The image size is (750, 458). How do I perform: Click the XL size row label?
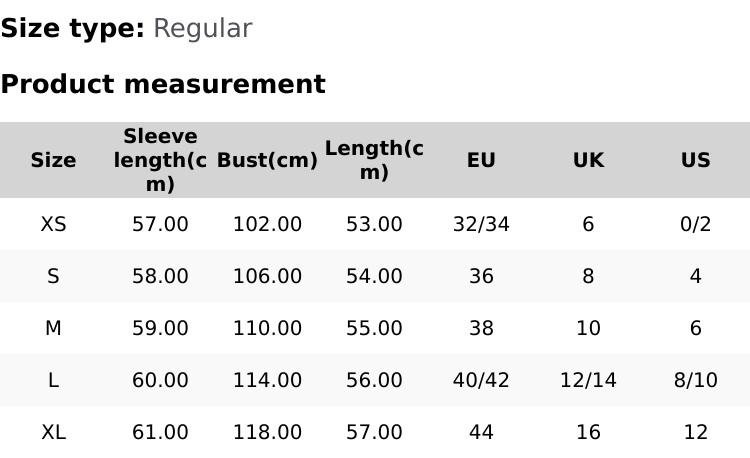point(53,432)
